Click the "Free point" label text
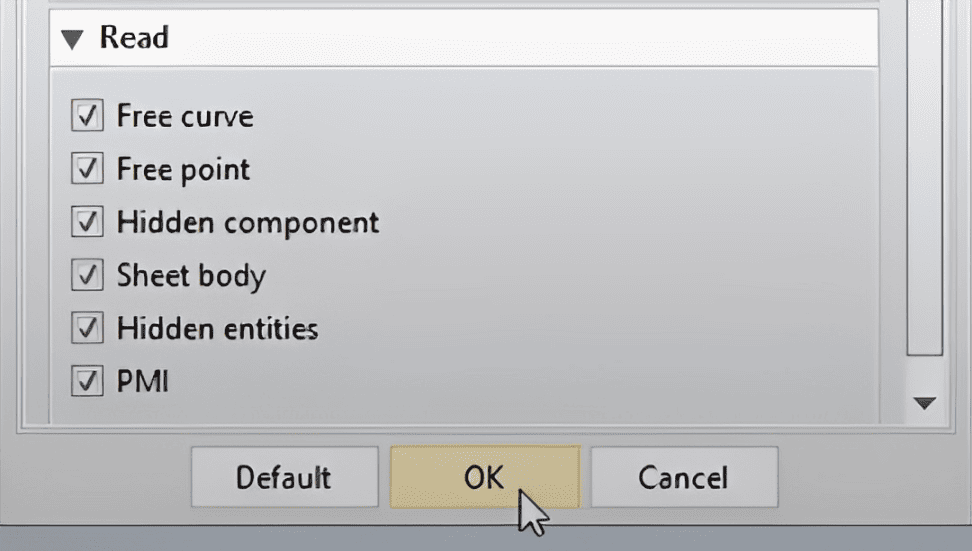The height and width of the screenshot is (551, 972). point(183,169)
